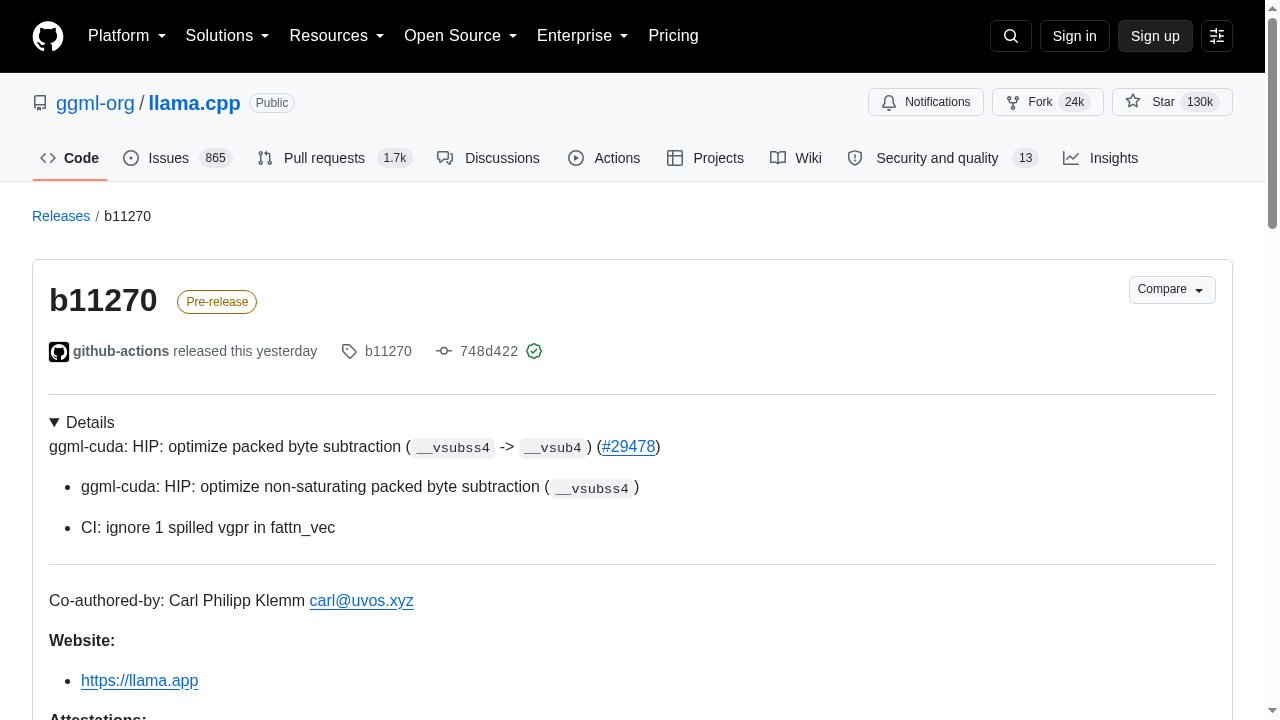1280x720 pixels.
Task: Open appearance settings slider icon
Action: (1217, 36)
